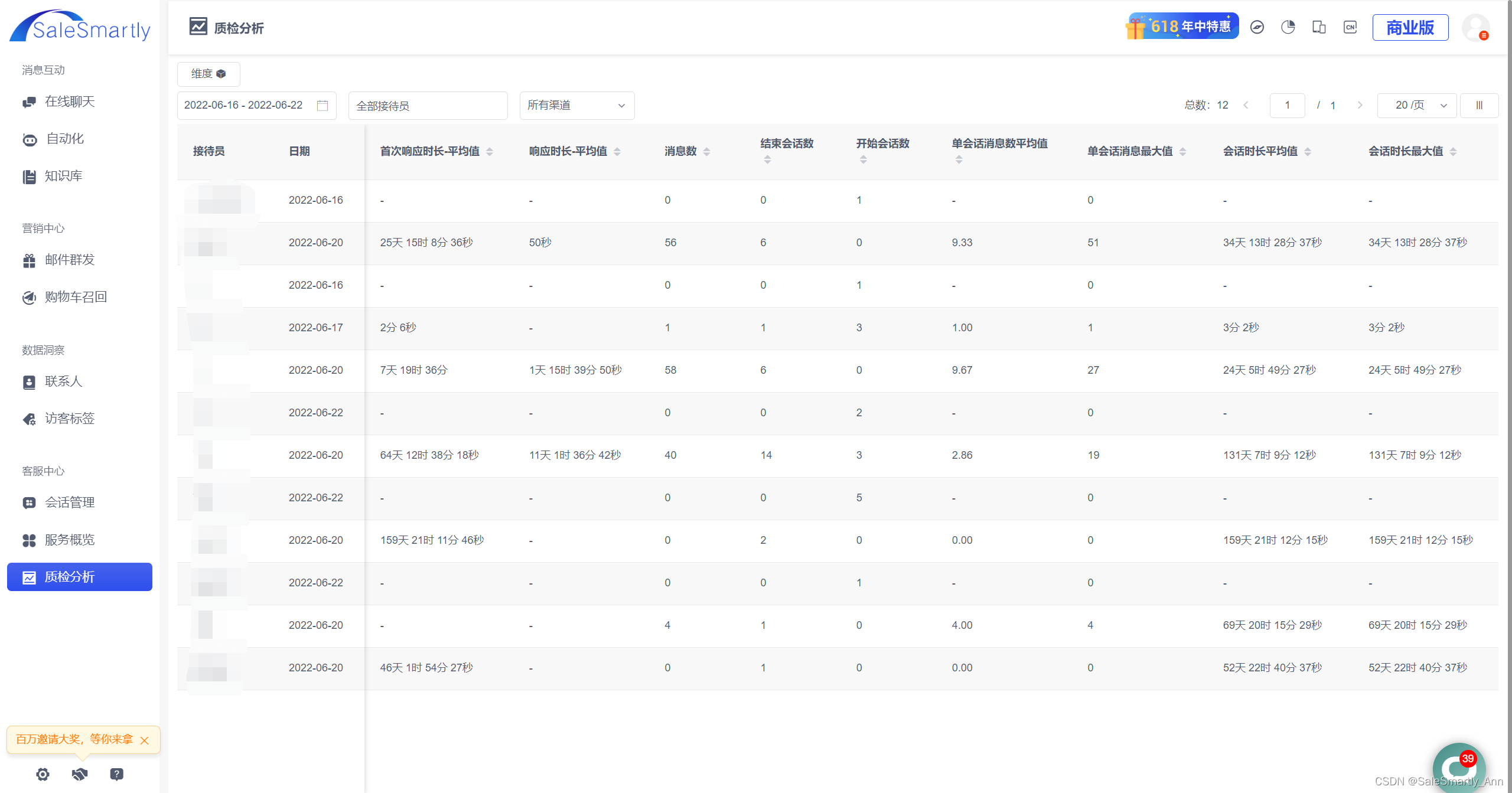Sort by 首次响应时长-平均值 column
This screenshot has height=793, width=1512.
[490, 152]
